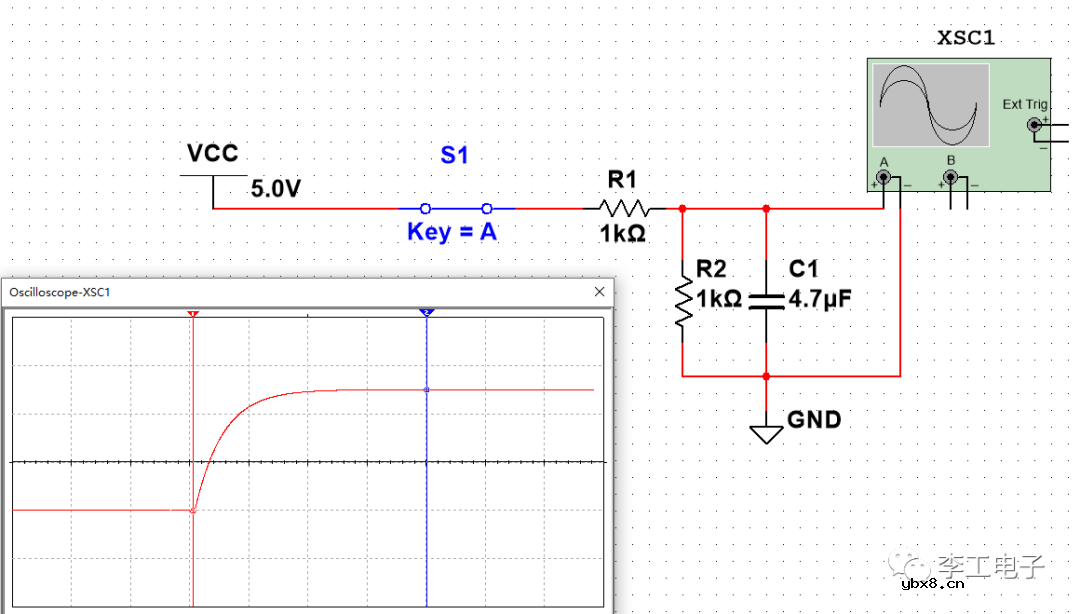The height and width of the screenshot is (614, 1080).
Task: Toggle switch S1 on the circuit
Action: 456,208
